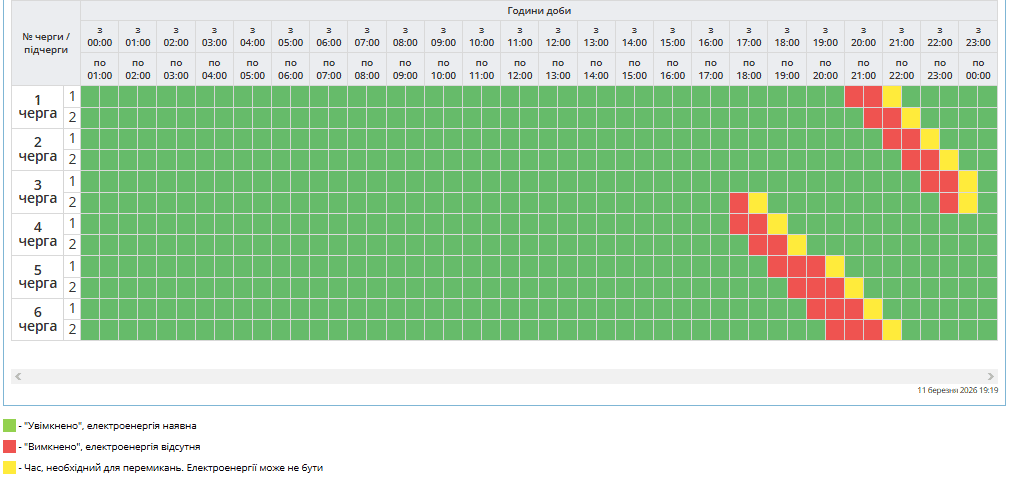Click the green "Увімкнено" legend swatch

(x=10, y=425)
